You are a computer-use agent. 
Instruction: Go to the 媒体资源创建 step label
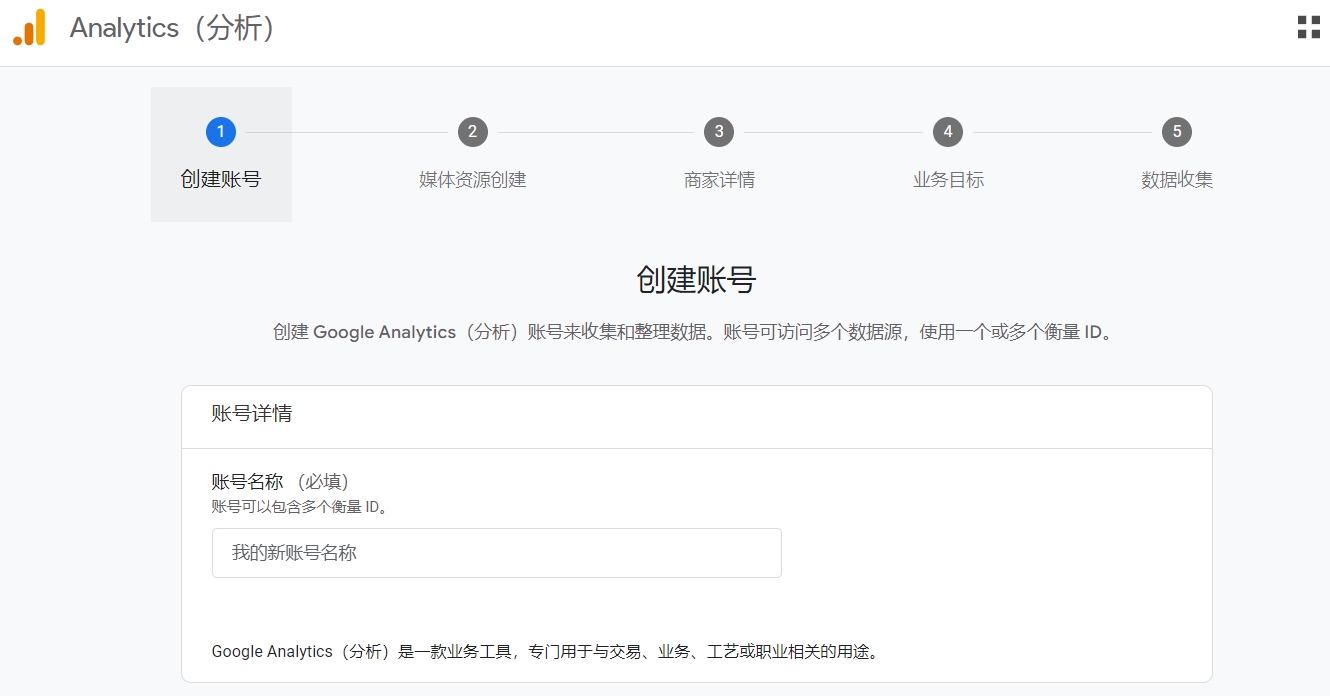[472, 180]
